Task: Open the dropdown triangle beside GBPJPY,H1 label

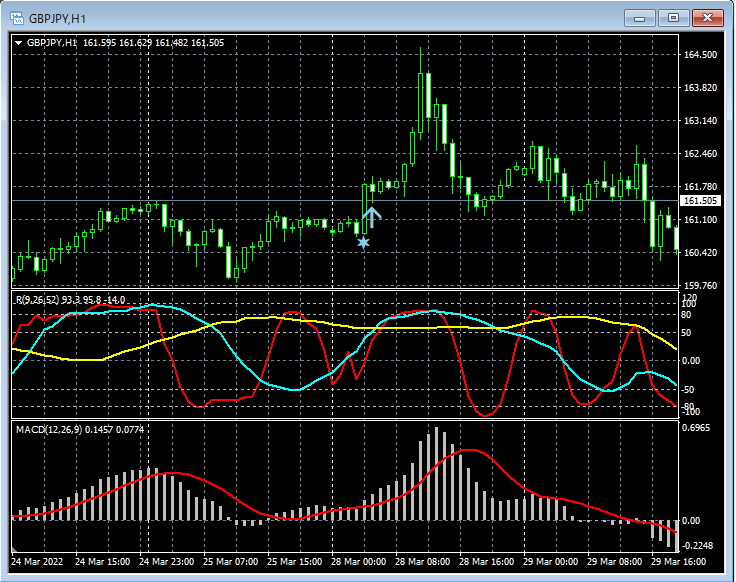Action: (x=19, y=43)
